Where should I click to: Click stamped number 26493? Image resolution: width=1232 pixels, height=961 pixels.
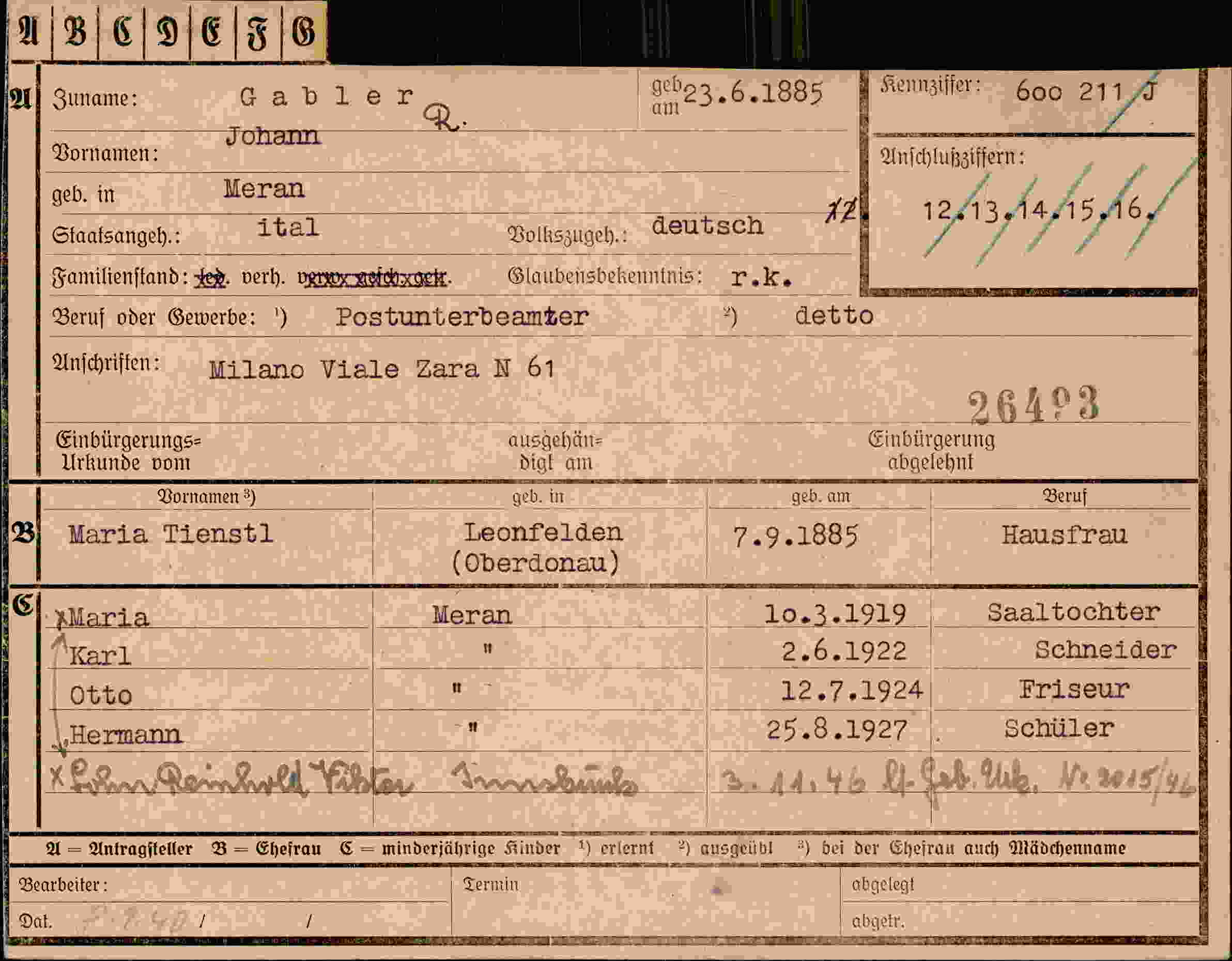tap(1034, 405)
